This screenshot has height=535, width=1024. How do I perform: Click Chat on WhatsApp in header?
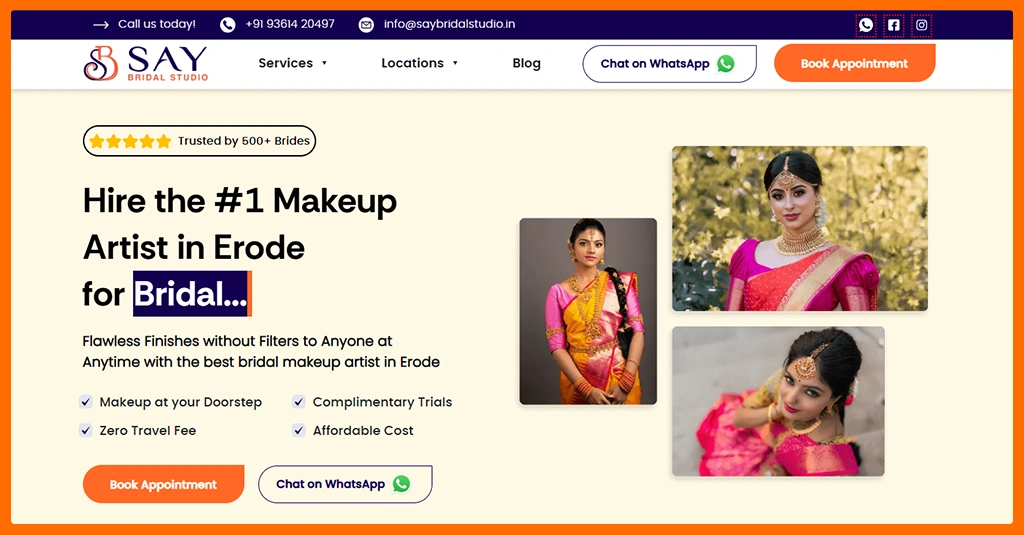669,63
